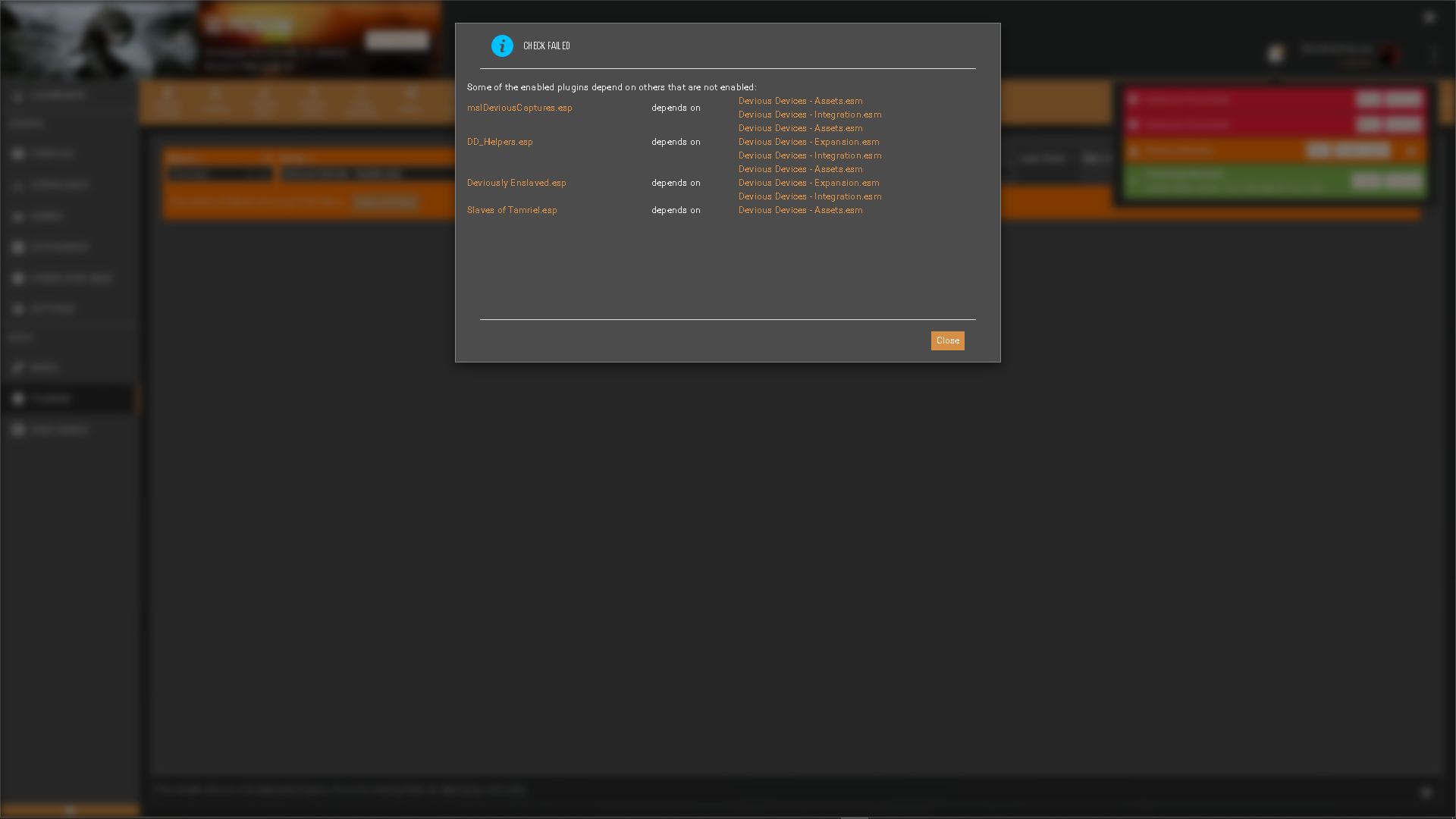
Task: Open Integration.esm dependency listed for mslDeviousCaptures.esp
Action: (x=810, y=115)
